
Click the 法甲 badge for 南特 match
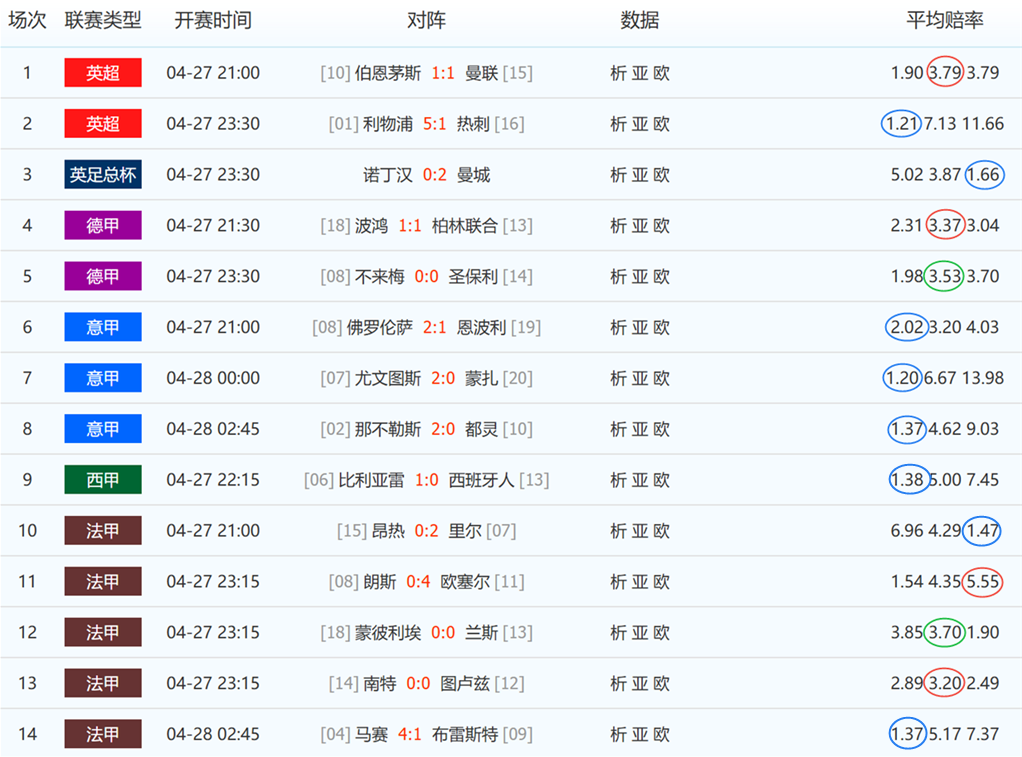103,683
